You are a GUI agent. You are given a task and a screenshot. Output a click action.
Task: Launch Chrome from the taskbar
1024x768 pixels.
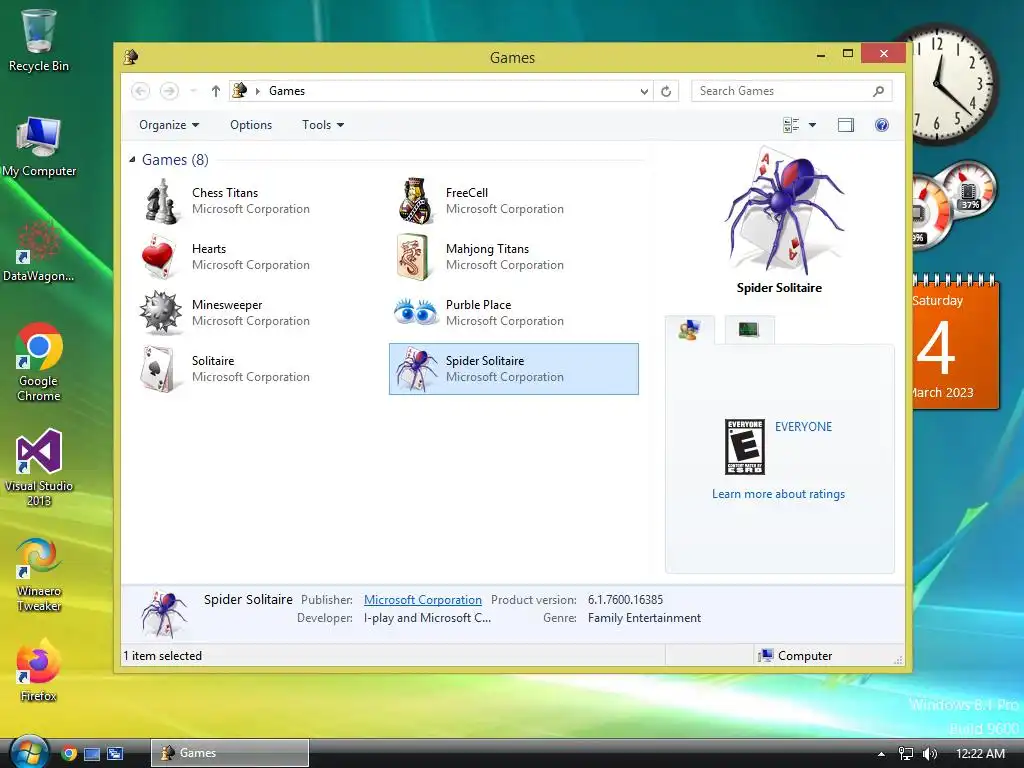(x=69, y=753)
